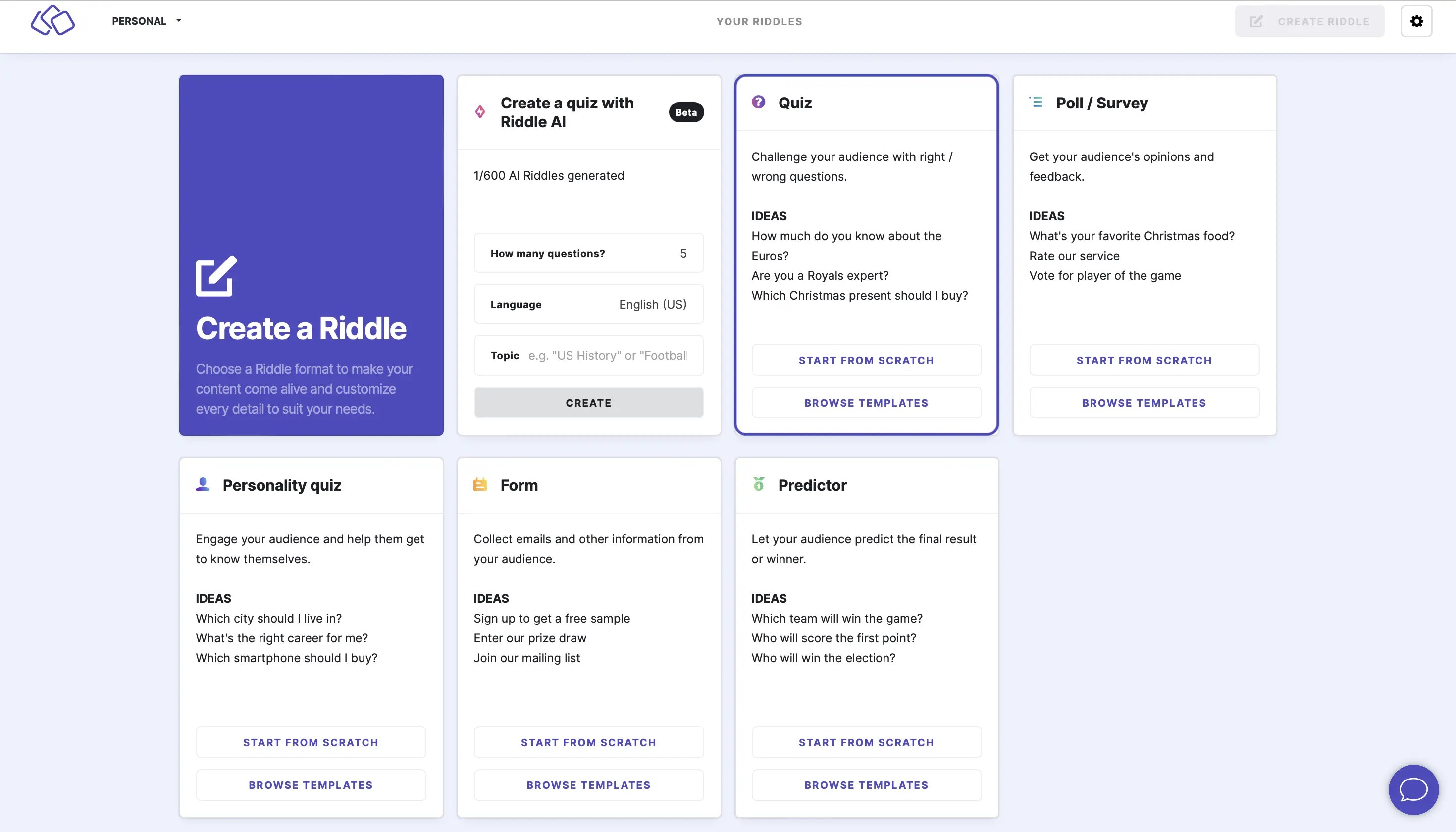Image resolution: width=1456 pixels, height=832 pixels.
Task: Click the Poll / Survey list icon
Action: click(x=1036, y=103)
